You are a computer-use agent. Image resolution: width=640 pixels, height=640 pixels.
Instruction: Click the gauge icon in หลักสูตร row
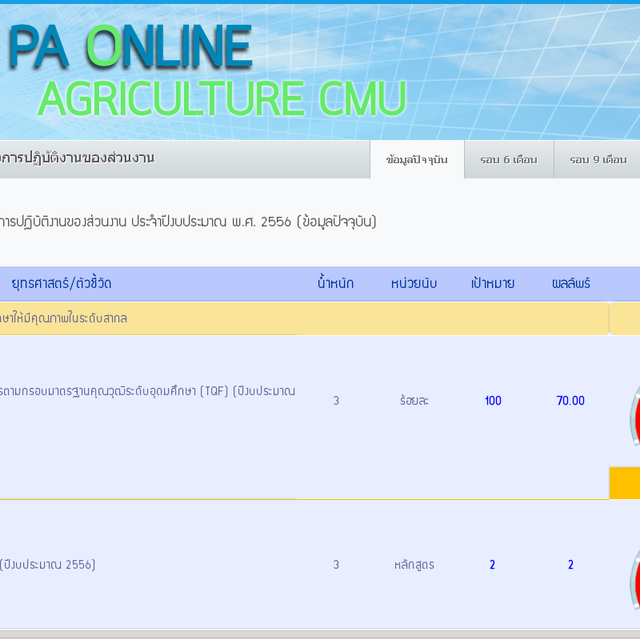click(635, 580)
